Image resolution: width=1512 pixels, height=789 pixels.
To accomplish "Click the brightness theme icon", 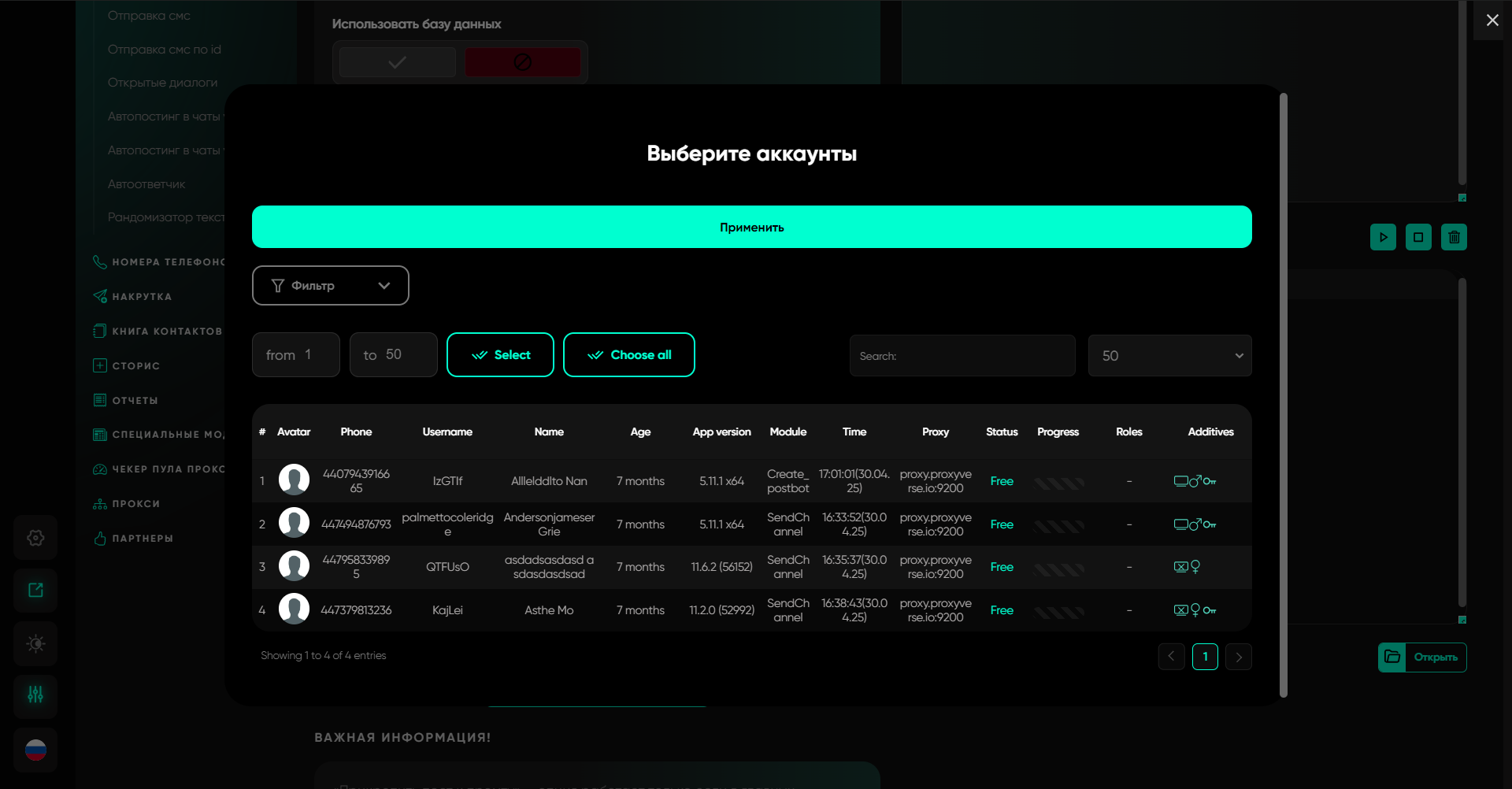I will tap(35, 643).
